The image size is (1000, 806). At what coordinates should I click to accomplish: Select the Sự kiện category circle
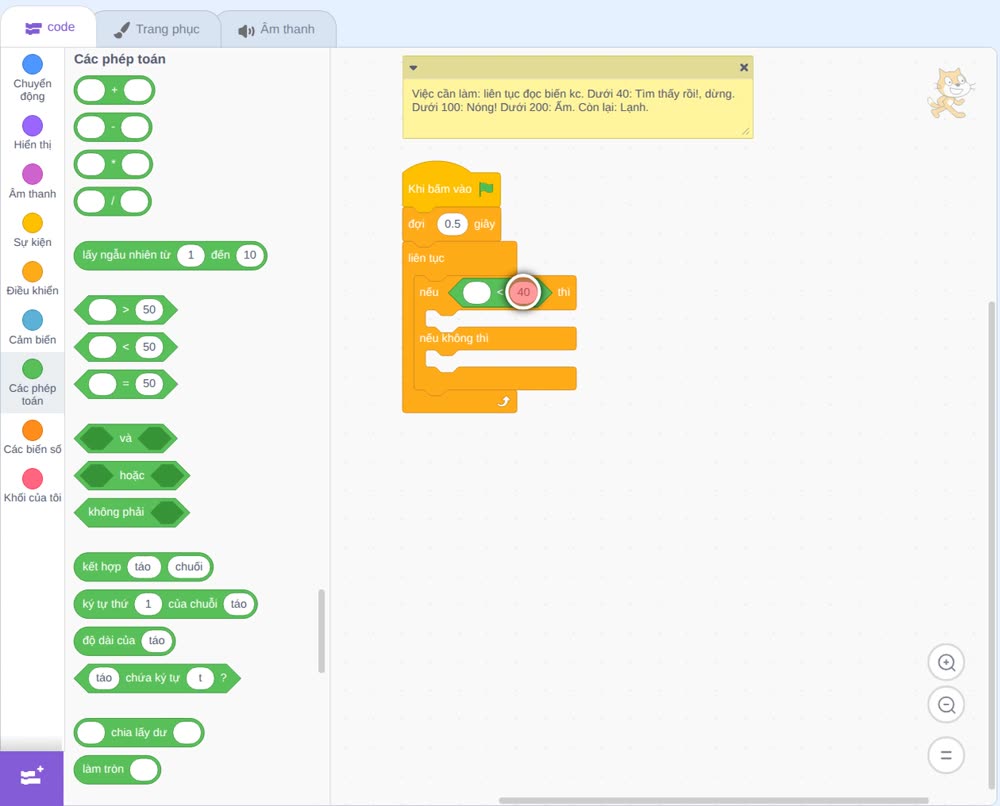tap(33, 223)
